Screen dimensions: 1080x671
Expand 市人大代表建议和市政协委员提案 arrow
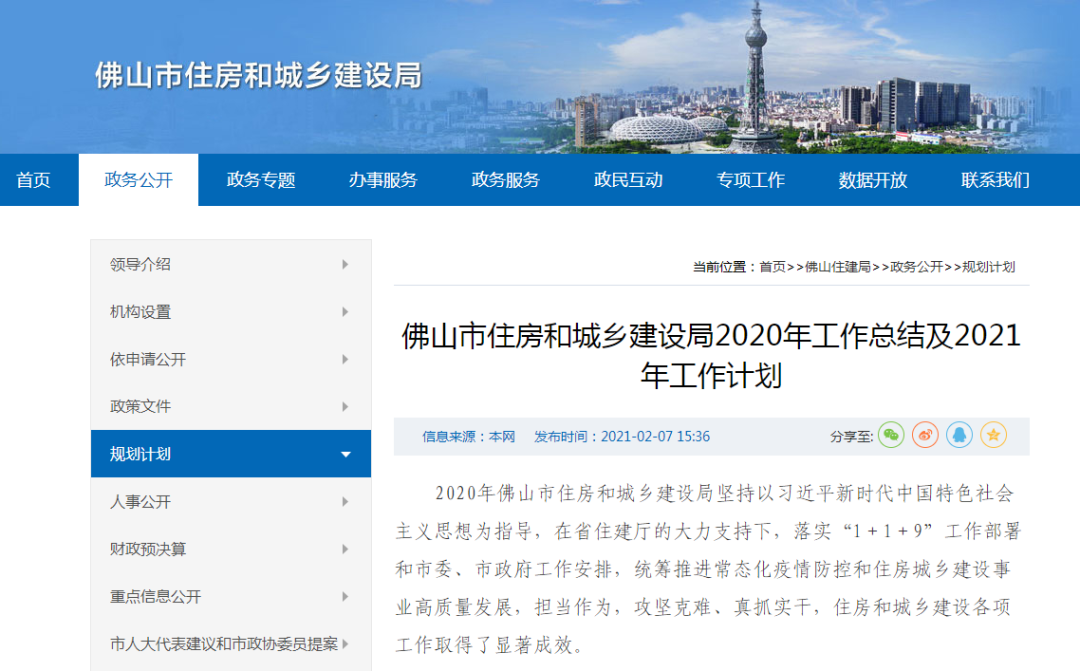[x=345, y=644]
